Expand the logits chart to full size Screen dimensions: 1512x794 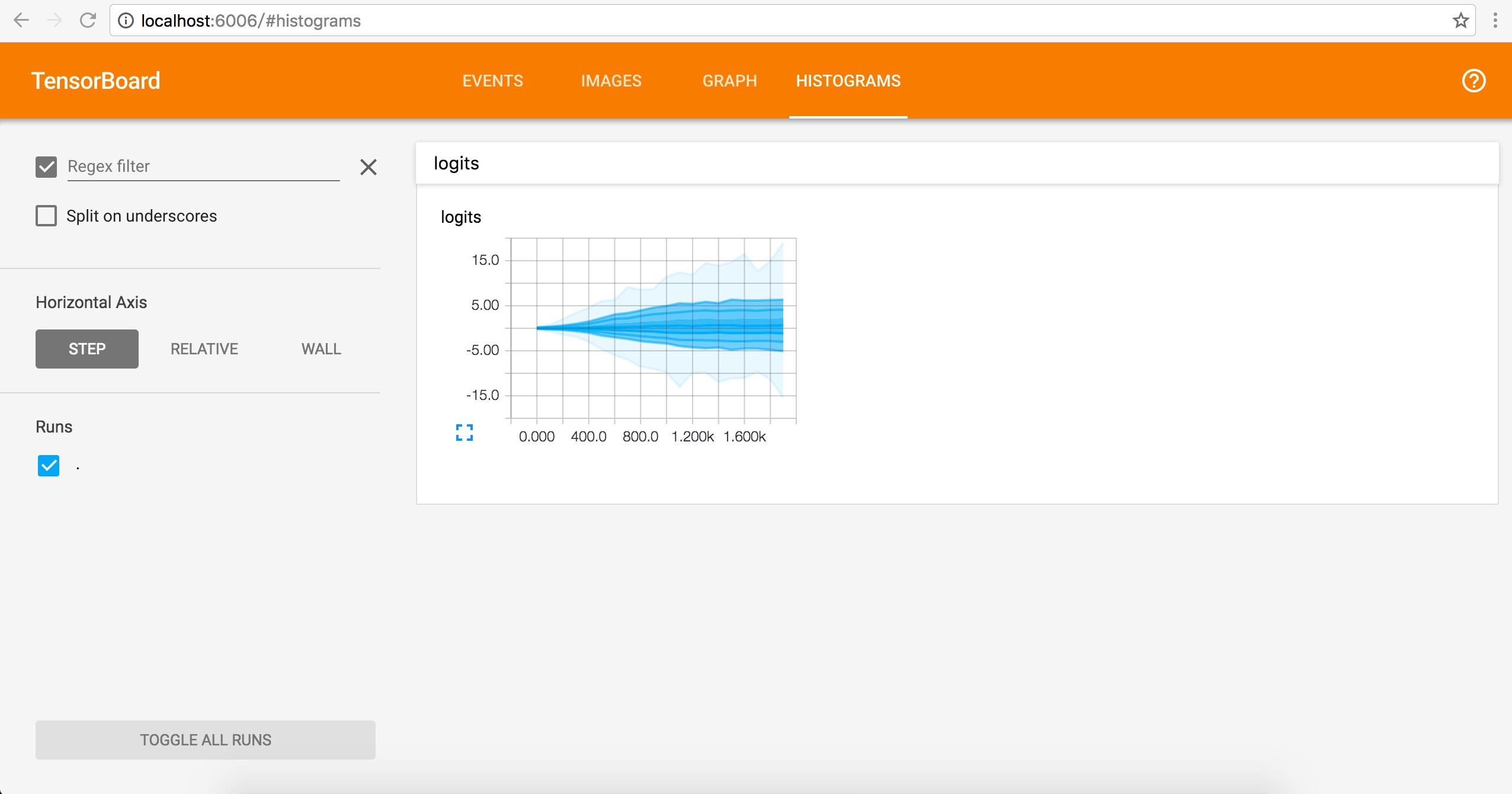(x=465, y=433)
